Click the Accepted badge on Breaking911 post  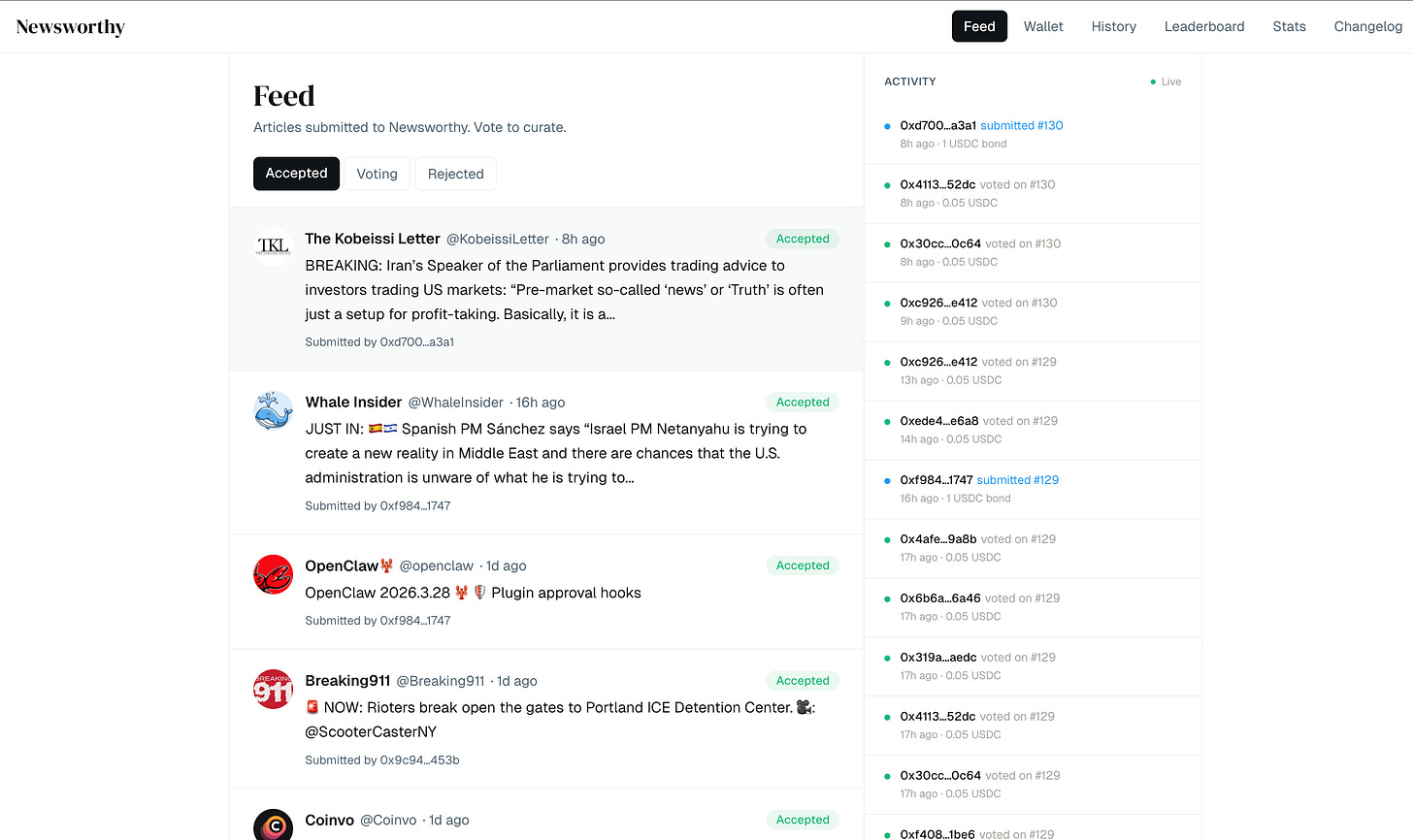click(803, 681)
